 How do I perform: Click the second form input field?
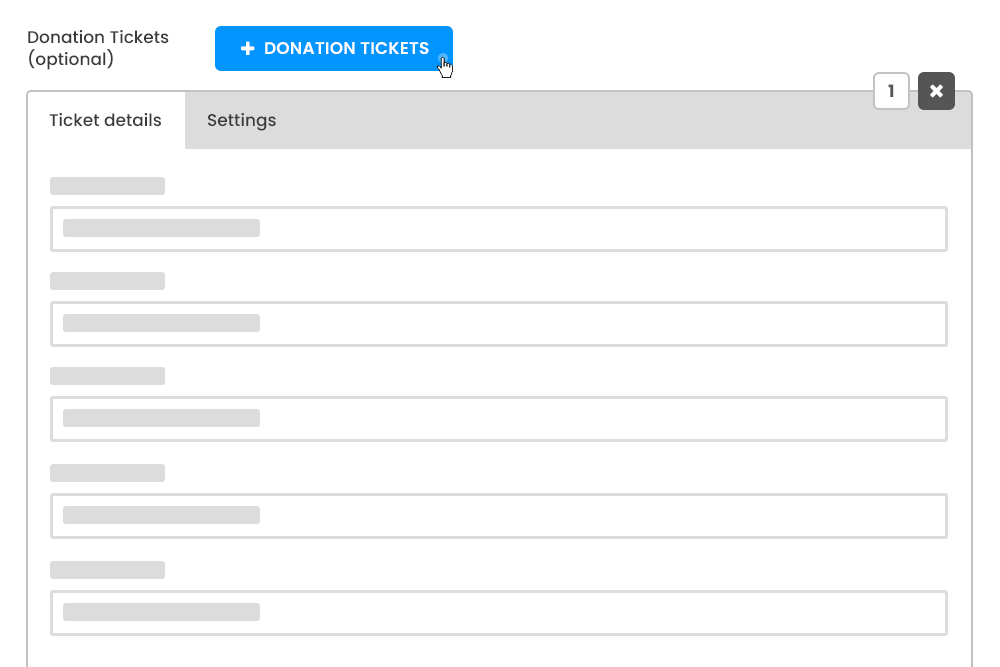pos(499,324)
